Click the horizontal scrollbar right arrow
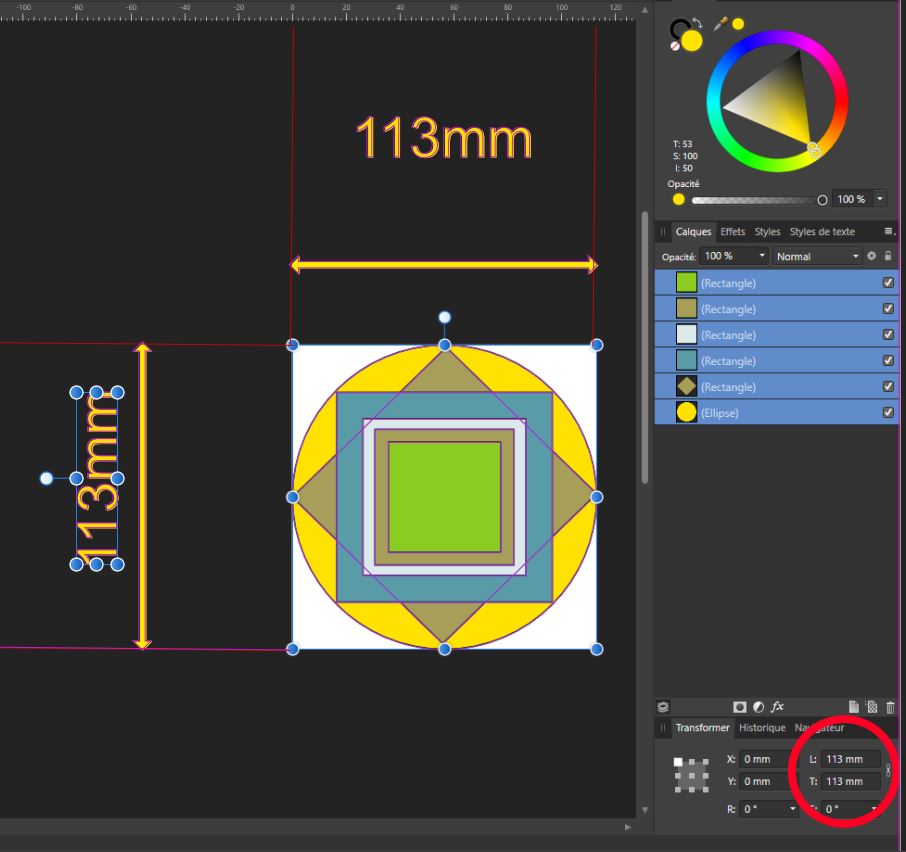906x852 pixels. (628, 827)
